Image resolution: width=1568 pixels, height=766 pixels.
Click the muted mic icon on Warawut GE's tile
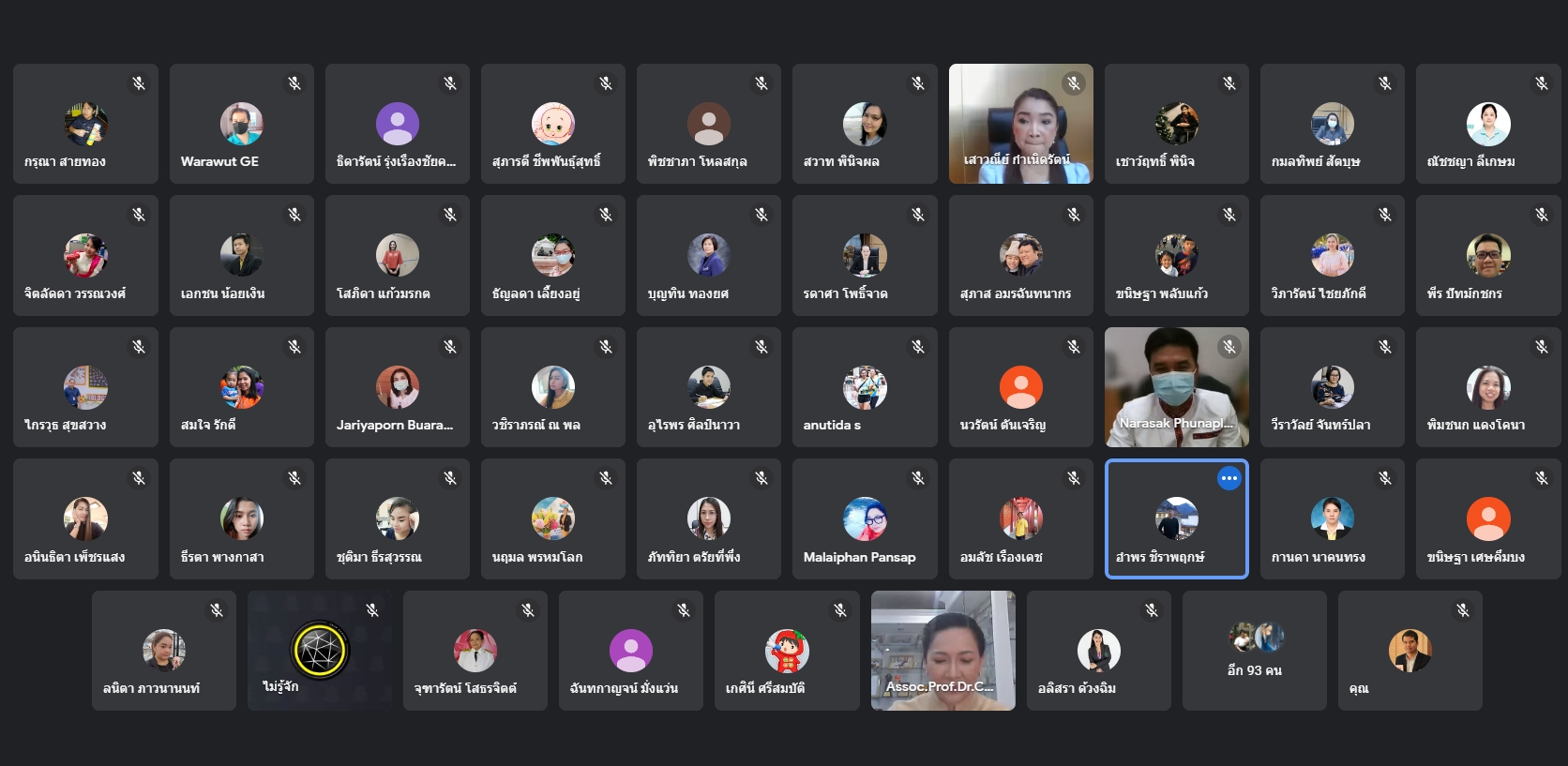(294, 83)
